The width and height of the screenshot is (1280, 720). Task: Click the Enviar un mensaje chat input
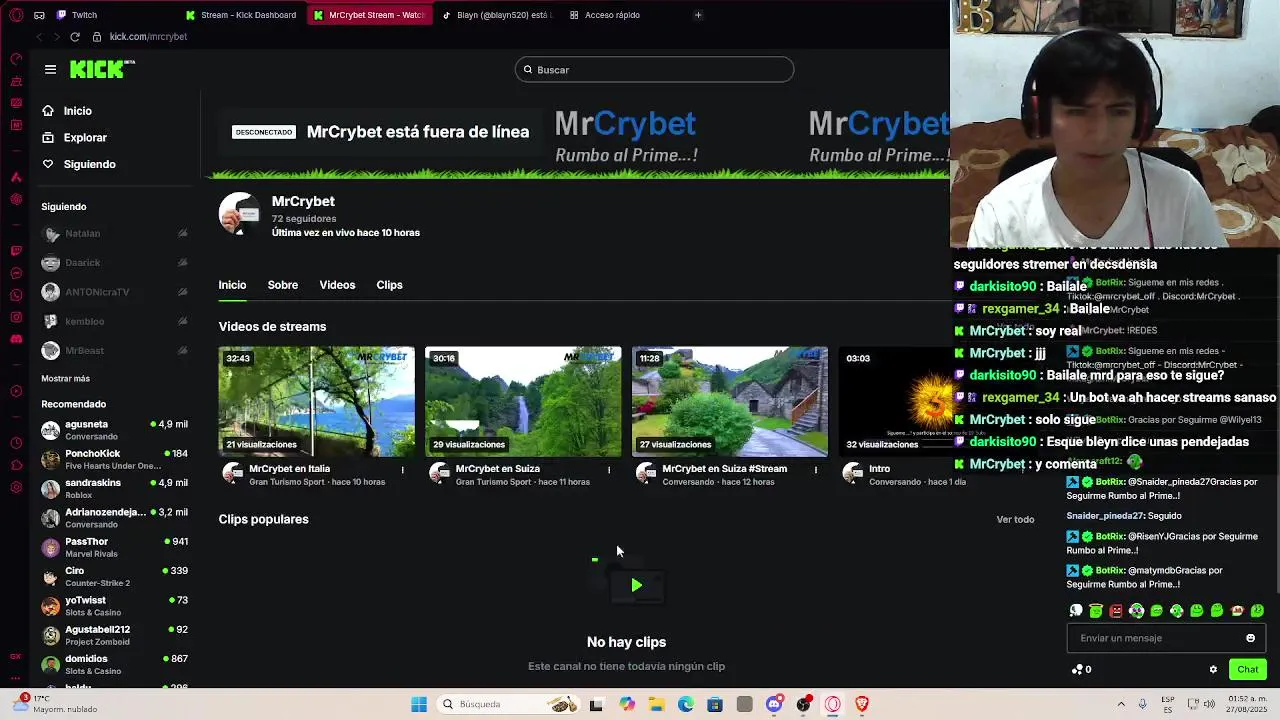tap(1165, 638)
